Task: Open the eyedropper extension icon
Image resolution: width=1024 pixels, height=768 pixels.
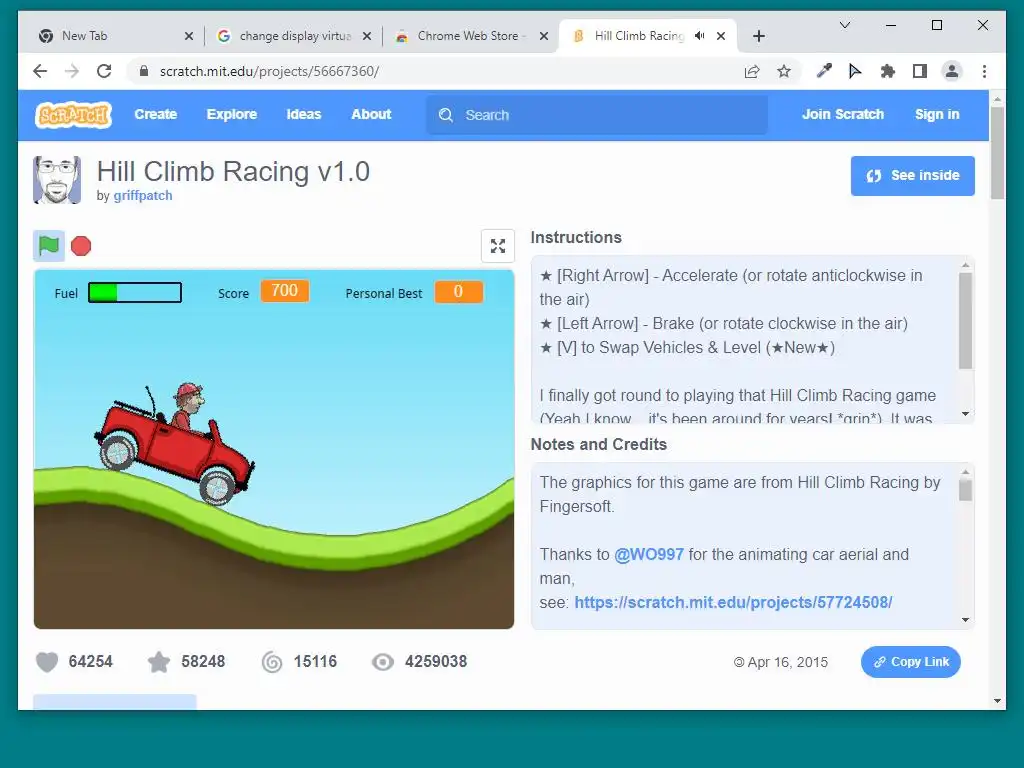Action: click(x=824, y=71)
